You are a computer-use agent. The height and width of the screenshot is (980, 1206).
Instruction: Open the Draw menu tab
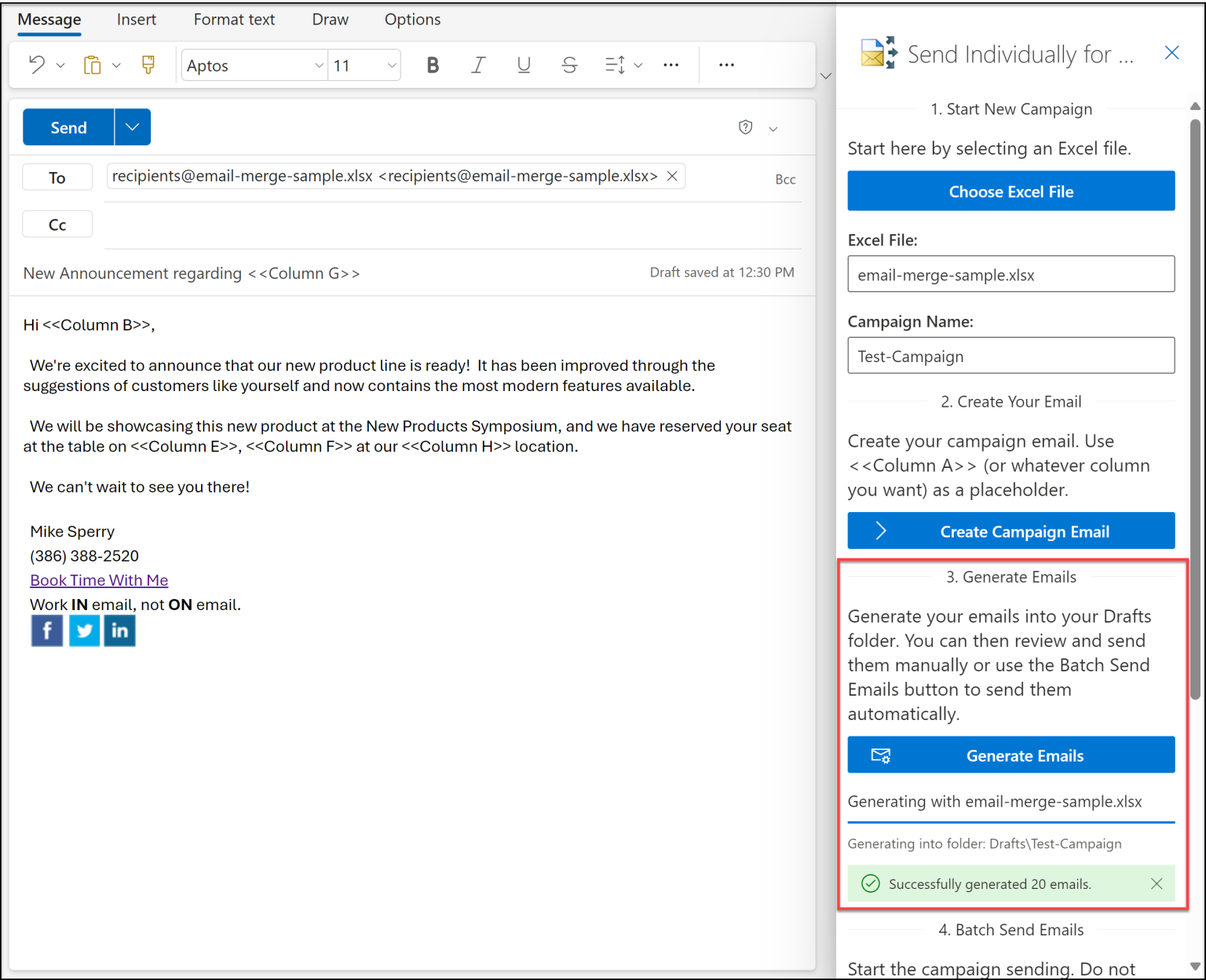[329, 19]
